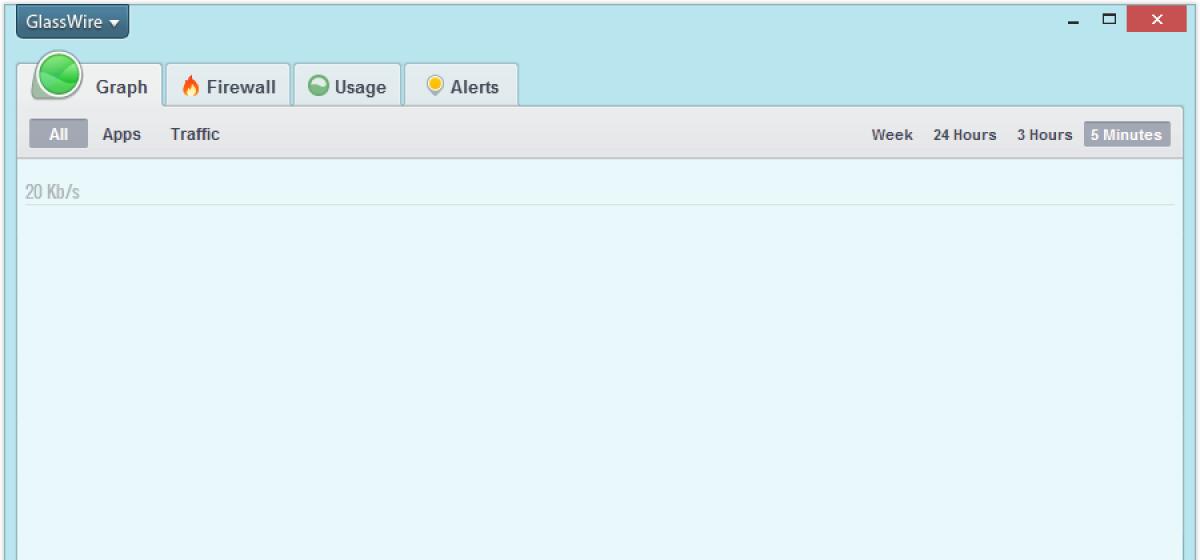
Task: Open the Firewall tab label
Action: pyautogui.click(x=241, y=87)
